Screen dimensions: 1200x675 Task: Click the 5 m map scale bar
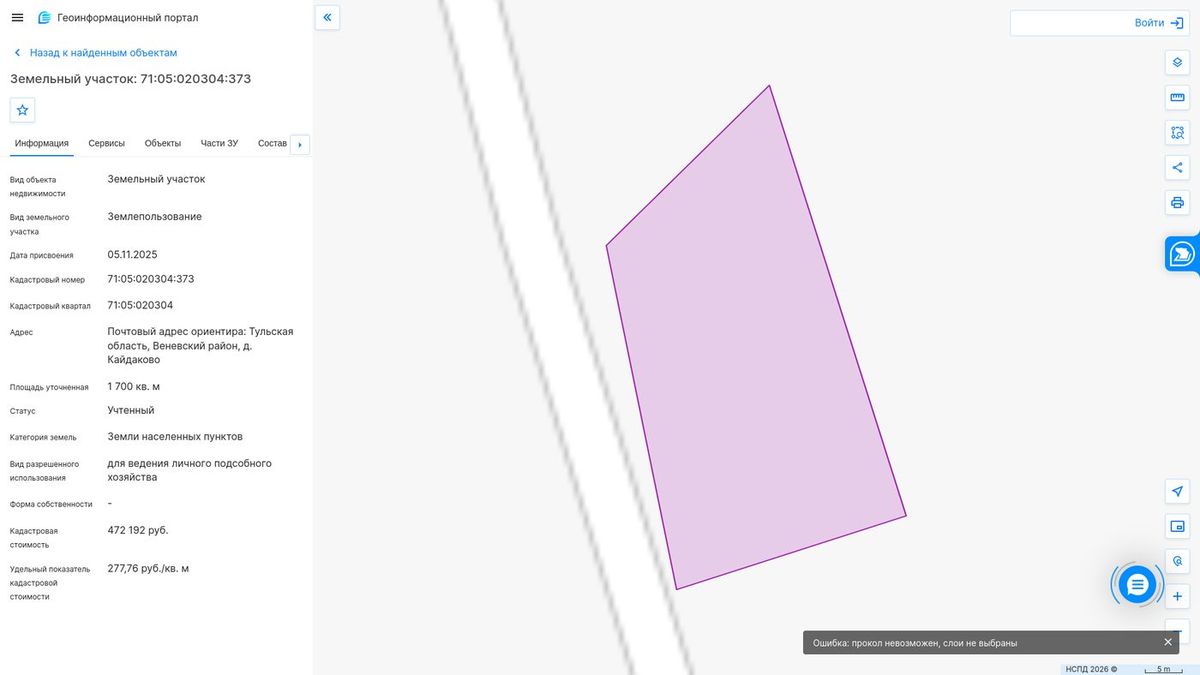(x=1163, y=669)
